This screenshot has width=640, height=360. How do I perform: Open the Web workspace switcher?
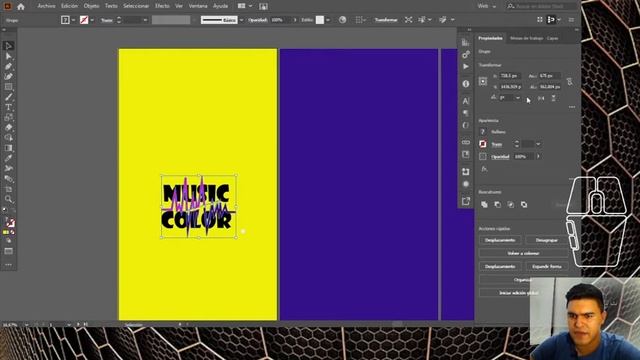coord(487,6)
